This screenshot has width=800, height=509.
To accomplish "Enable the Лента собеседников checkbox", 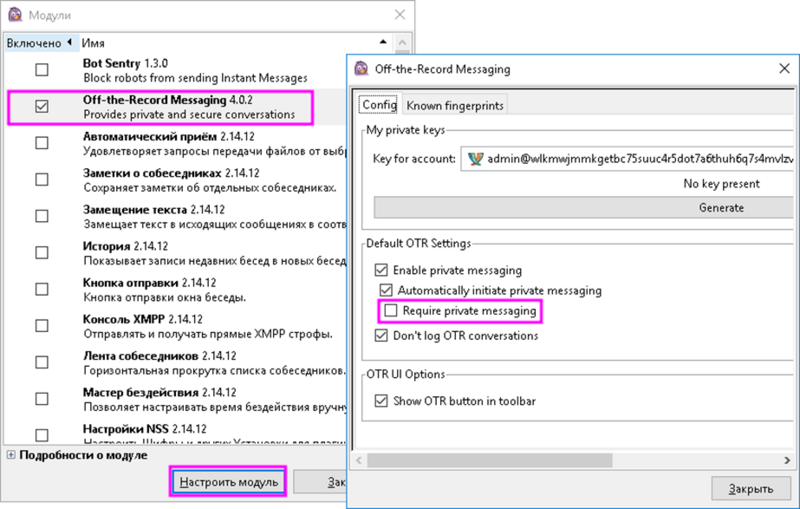I will tap(42, 363).
